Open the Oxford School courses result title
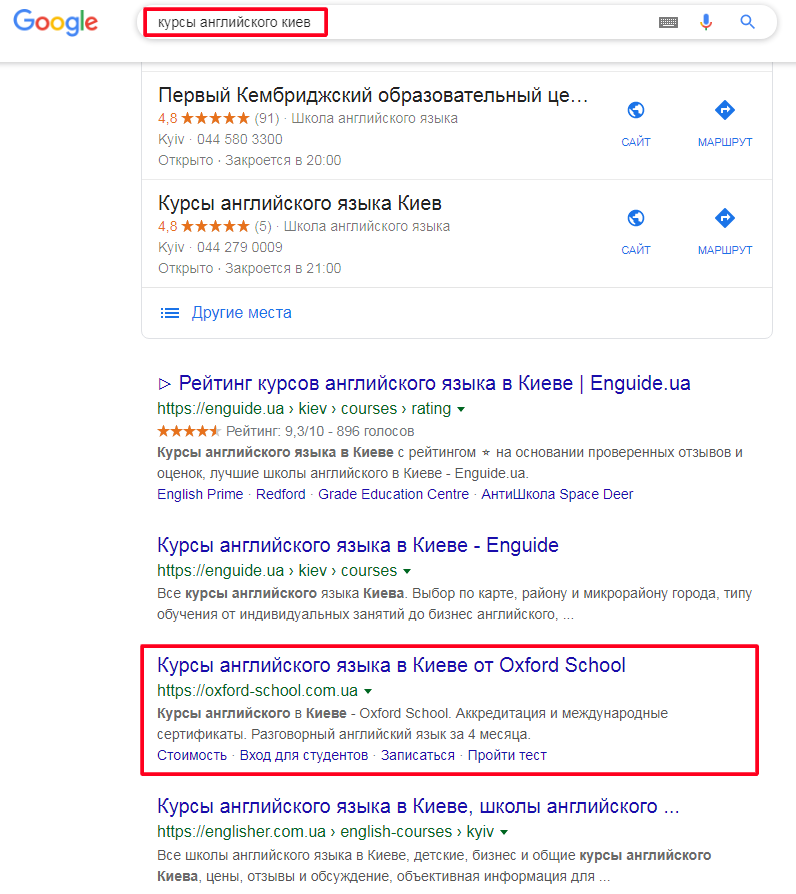This screenshot has width=796, height=894. coord(391,665)
